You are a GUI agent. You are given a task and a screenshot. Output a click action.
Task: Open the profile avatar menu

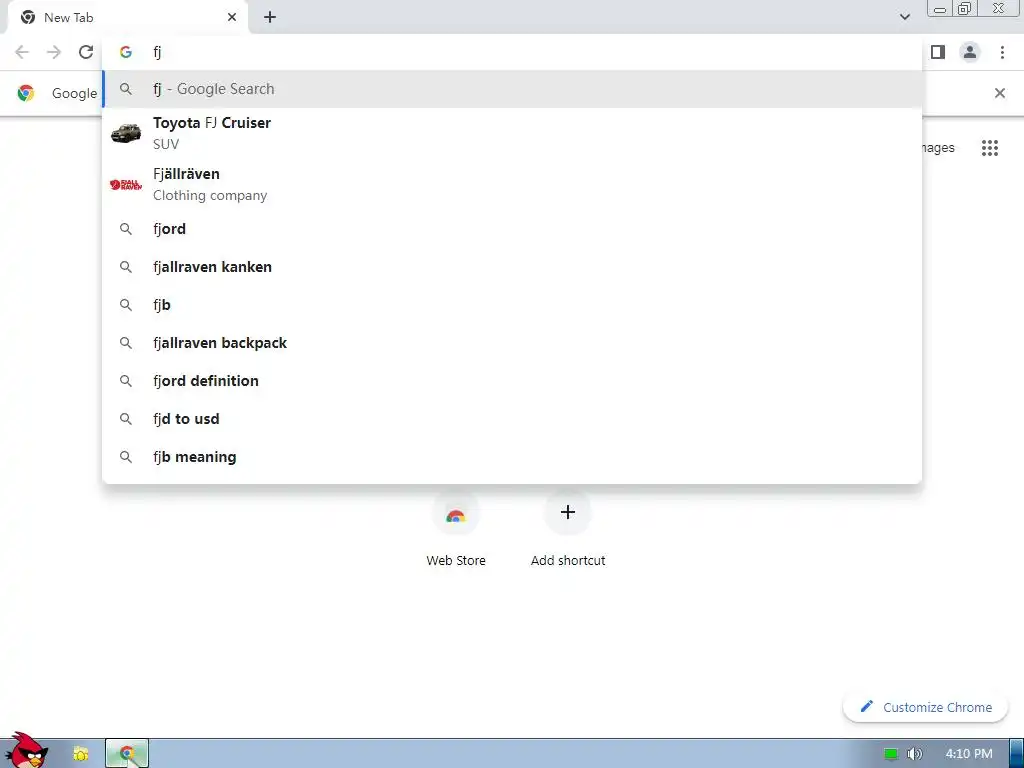click(x=970, y=52)
